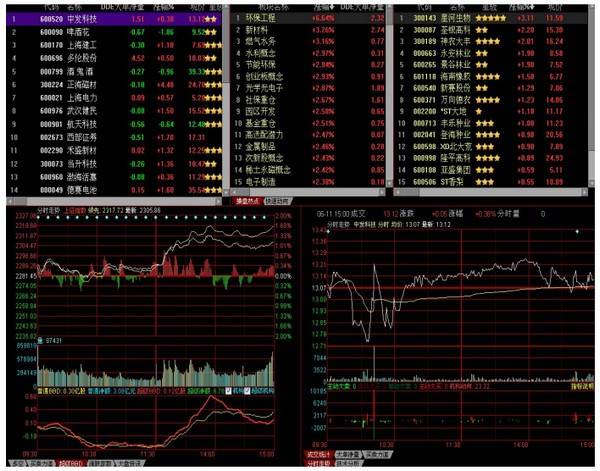
Task: Select the row for 000799 酒鬼酒
Action: pos(114,72)
